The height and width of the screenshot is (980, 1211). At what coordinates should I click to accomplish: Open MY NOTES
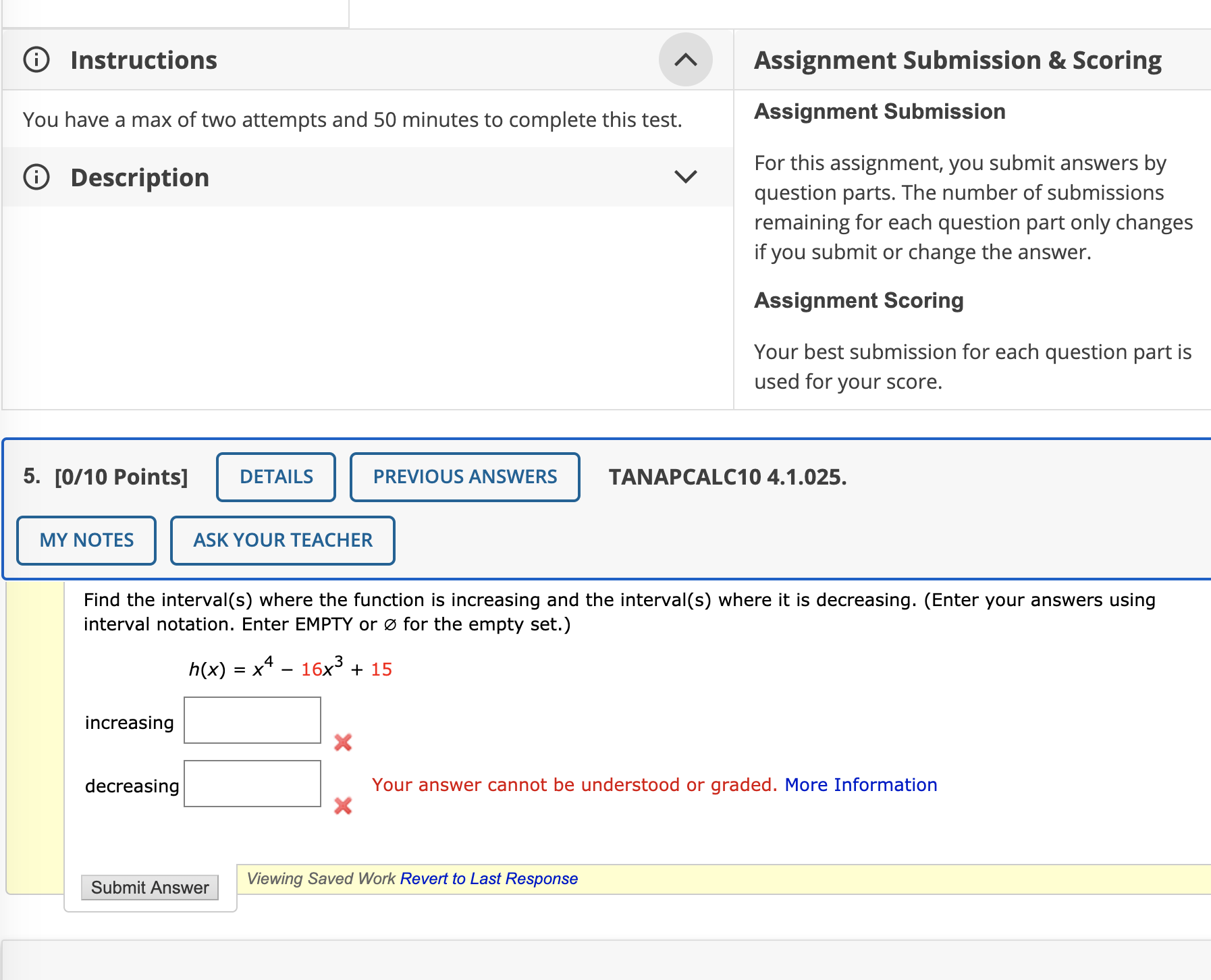86,539
